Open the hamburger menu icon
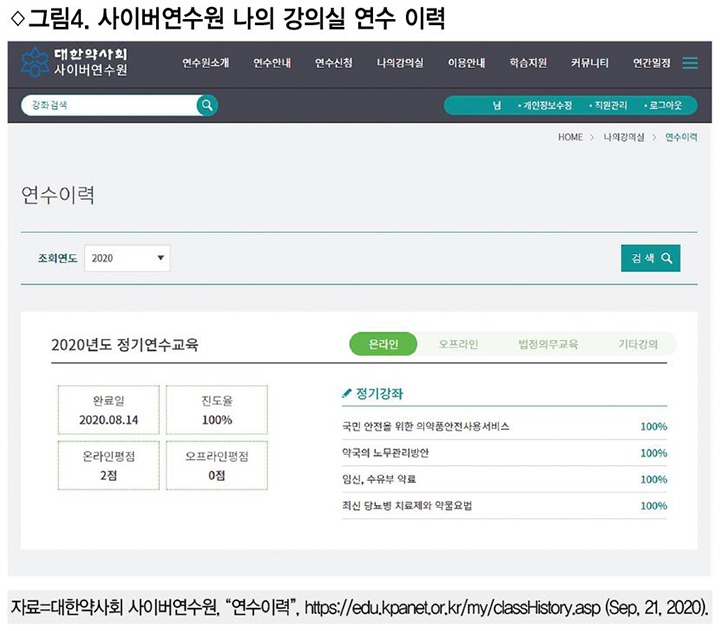The height and width of the screenshot is (631, 720). [690, 63]
